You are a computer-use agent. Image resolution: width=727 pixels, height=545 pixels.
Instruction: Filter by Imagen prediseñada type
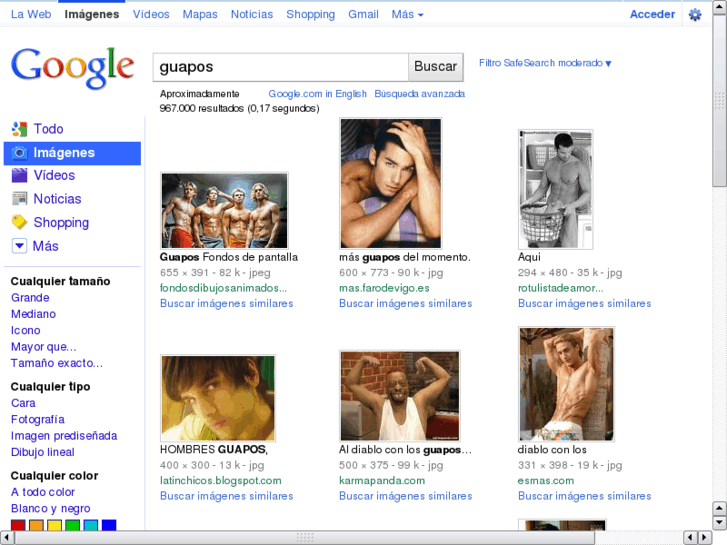pos(64,436)
